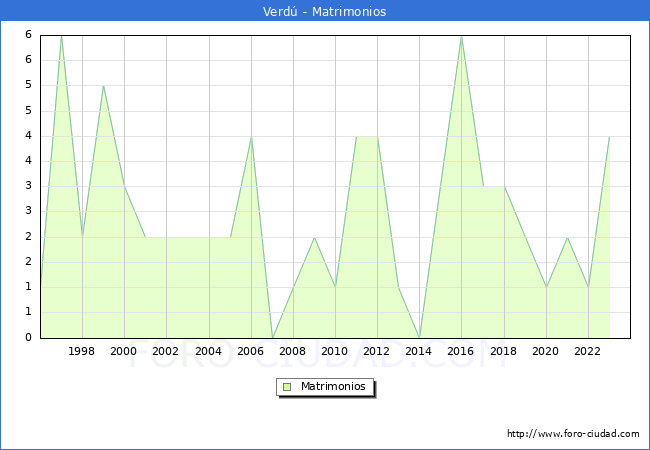Select the 2010 x-axis label
This screenshot has height=450, width=650.
click(335, 351)
